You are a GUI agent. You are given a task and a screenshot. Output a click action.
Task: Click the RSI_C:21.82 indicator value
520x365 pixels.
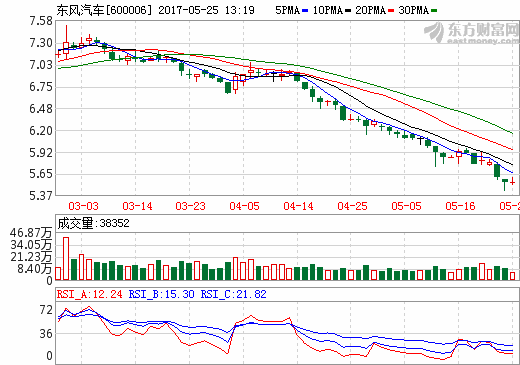233,294
